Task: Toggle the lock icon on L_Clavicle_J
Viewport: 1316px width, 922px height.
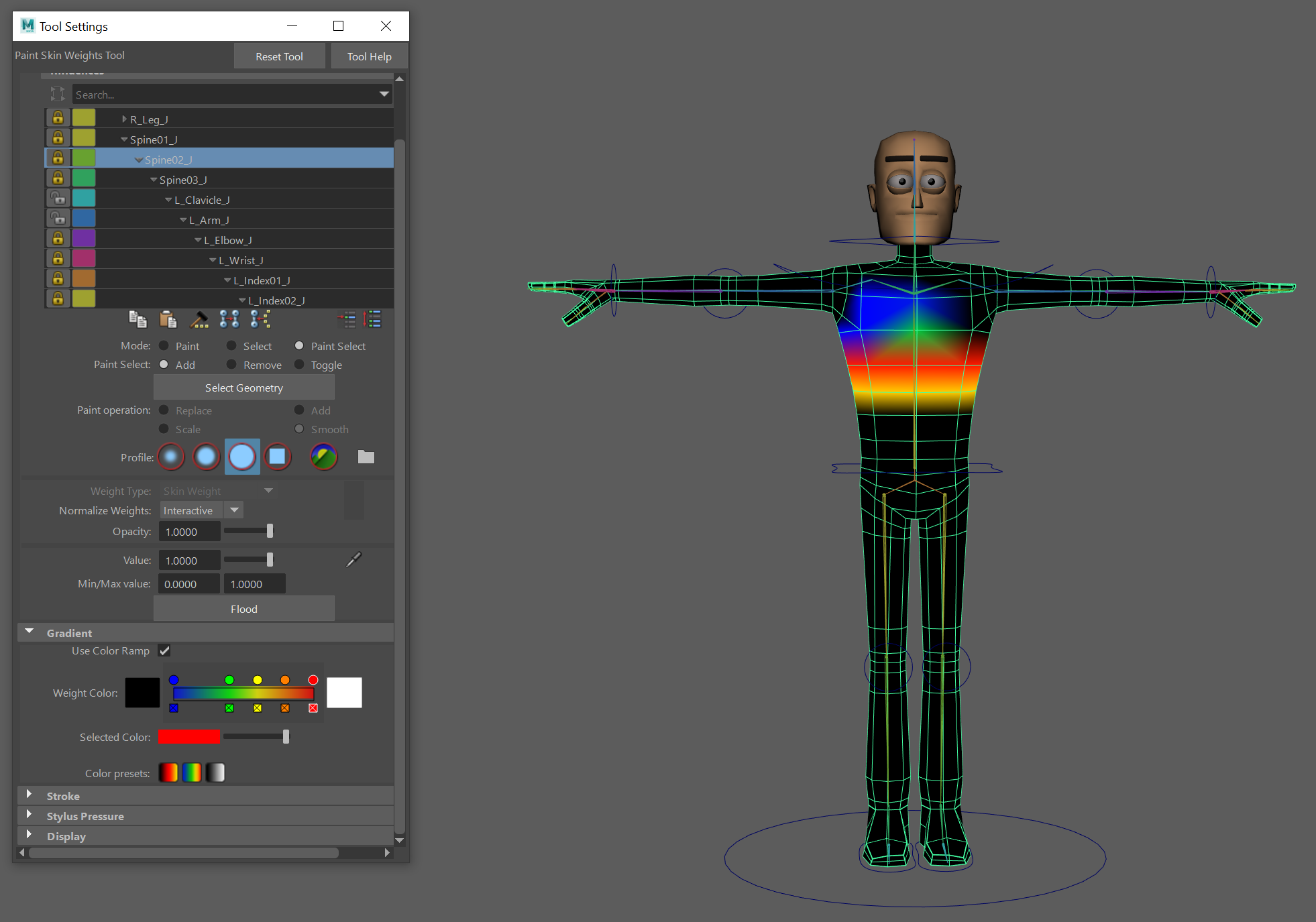Action: tap(58, 198)
